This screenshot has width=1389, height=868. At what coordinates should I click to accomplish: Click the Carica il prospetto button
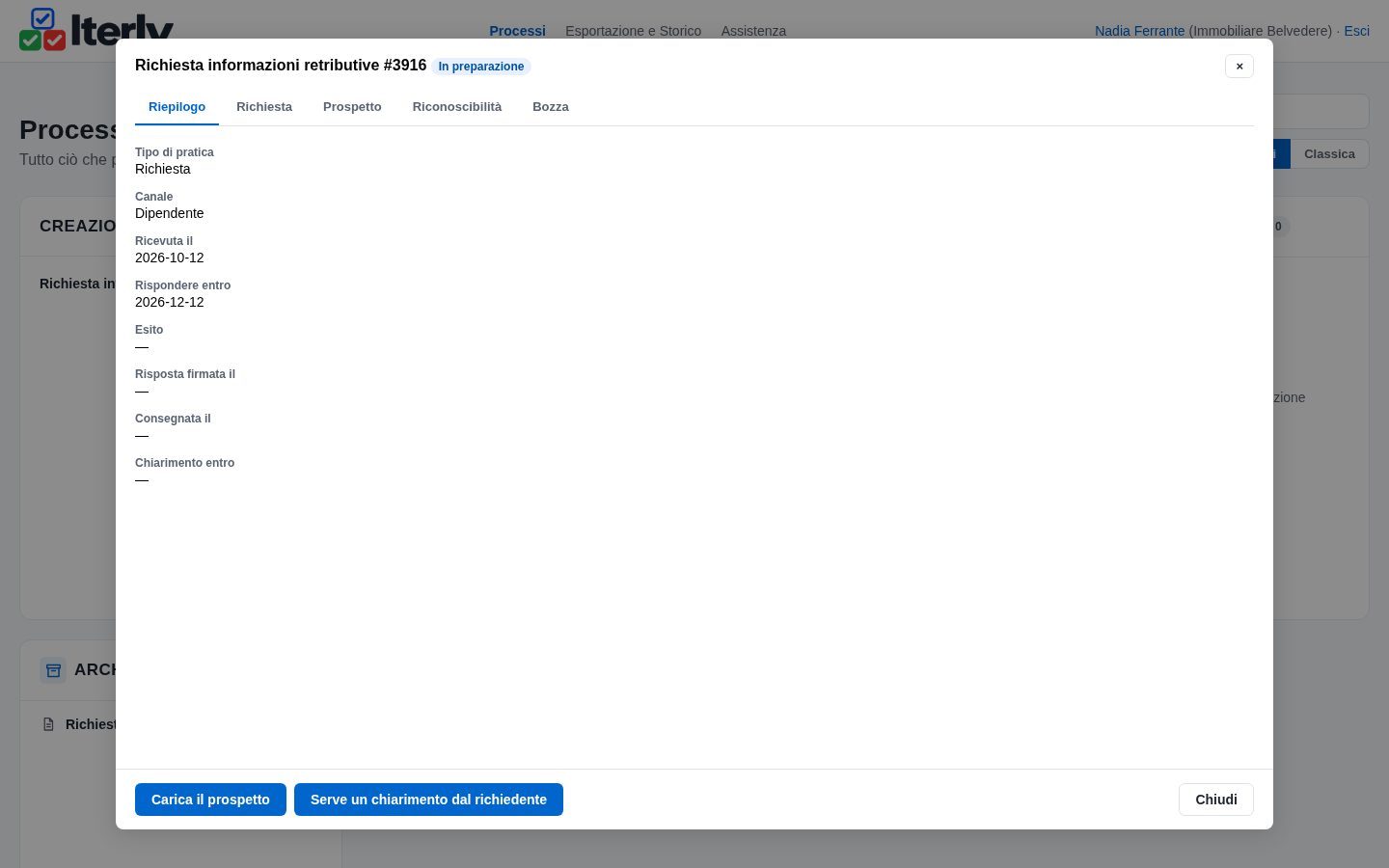[210, 800]
